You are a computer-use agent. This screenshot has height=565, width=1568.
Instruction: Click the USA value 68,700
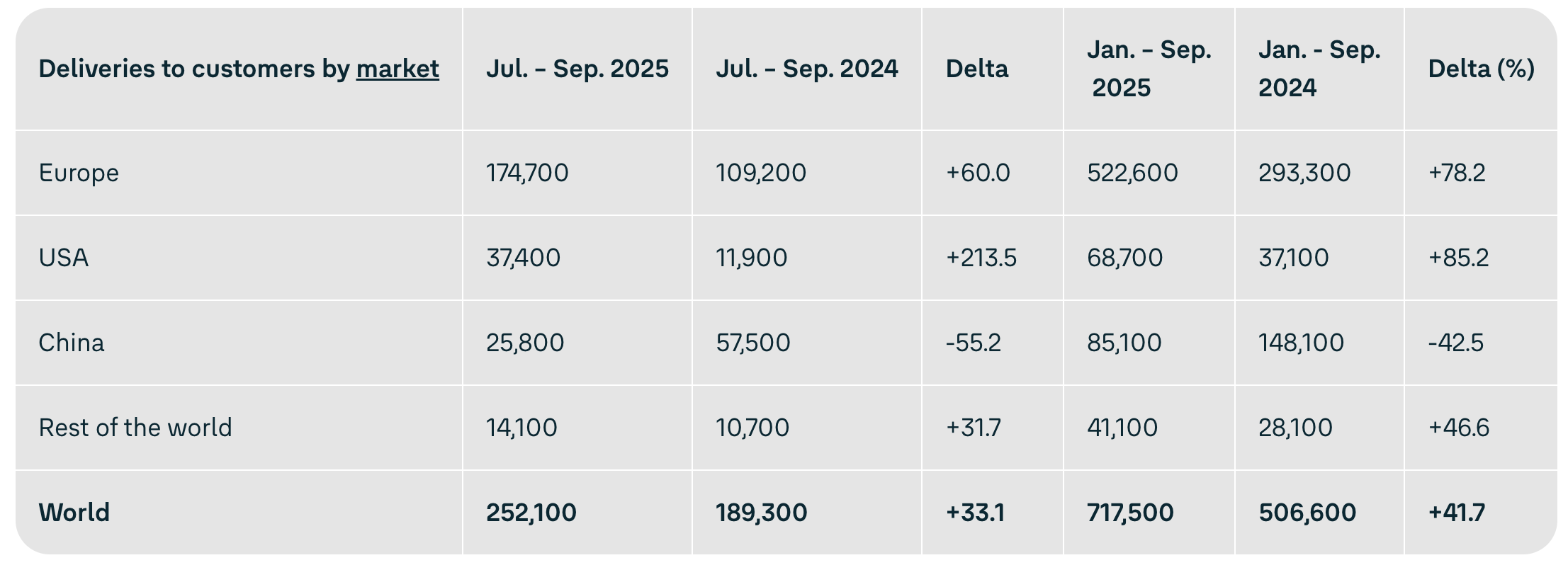[x=1124, y=258]
